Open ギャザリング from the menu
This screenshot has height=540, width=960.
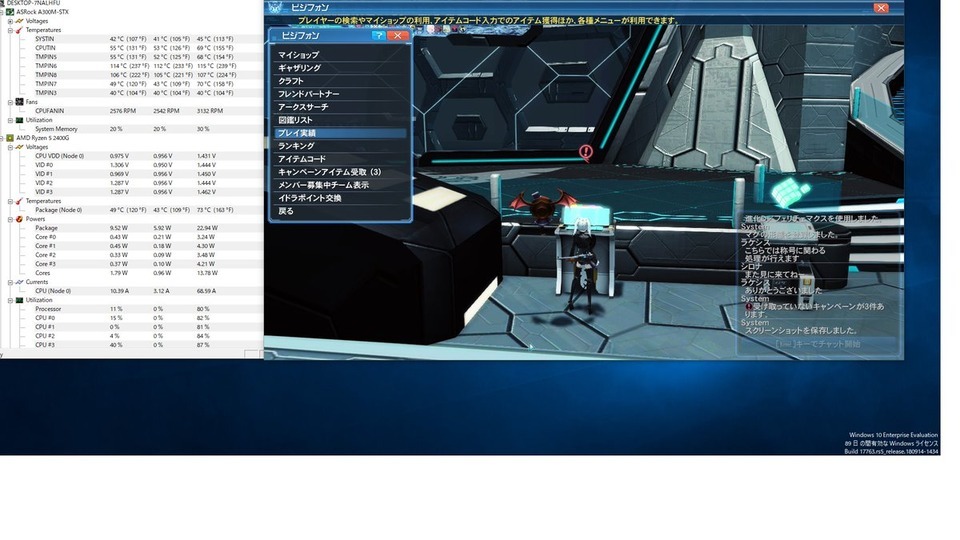pyautogui.click(x=340, y=68)
